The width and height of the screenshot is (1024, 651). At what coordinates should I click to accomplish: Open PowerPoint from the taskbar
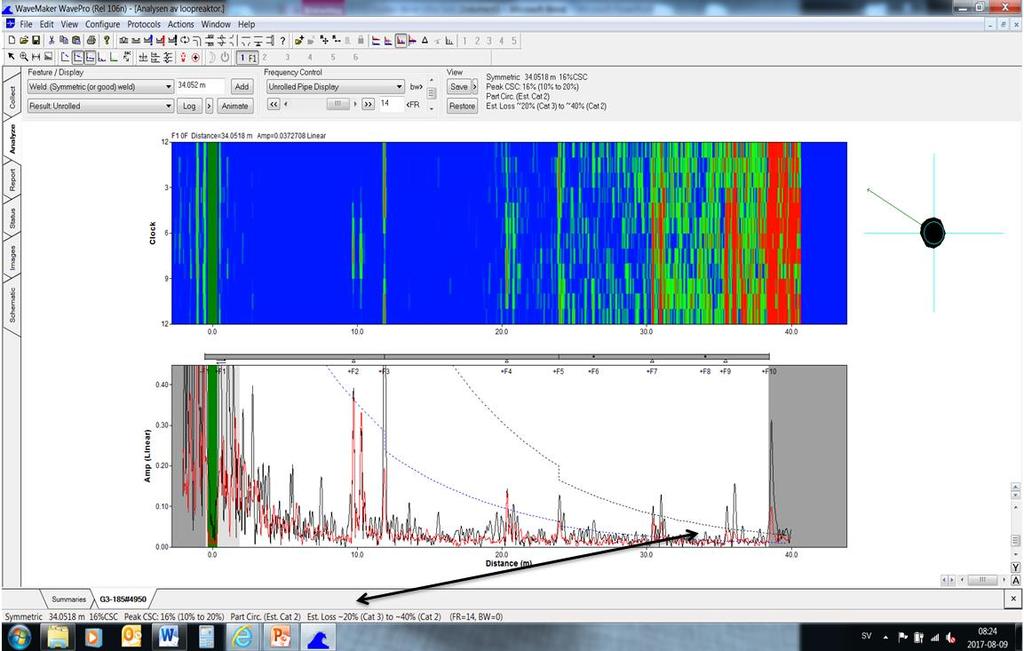(280, 636)
